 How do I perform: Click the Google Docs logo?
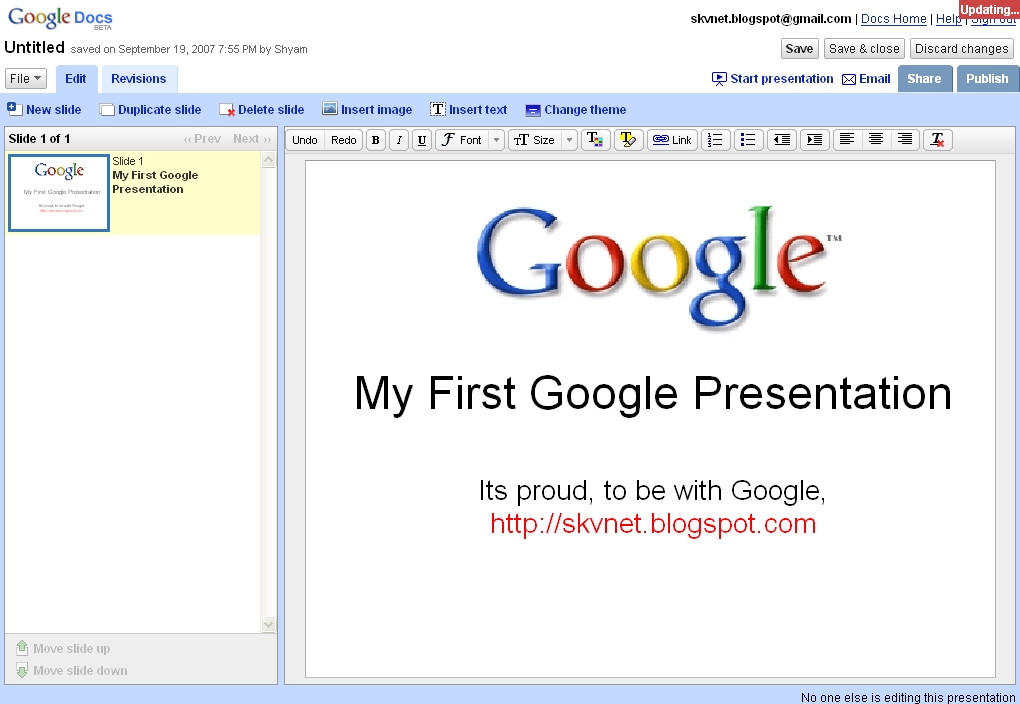pos(60,18)
